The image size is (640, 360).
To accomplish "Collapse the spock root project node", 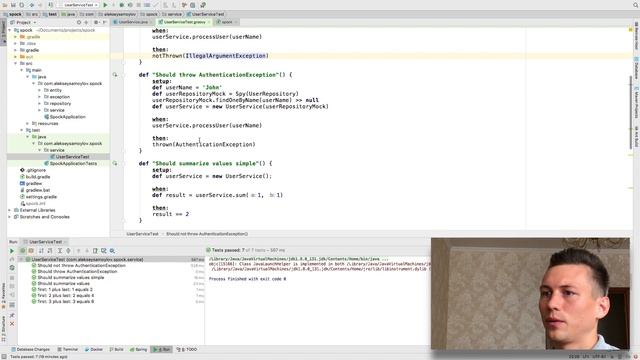I will coord(10,30).
